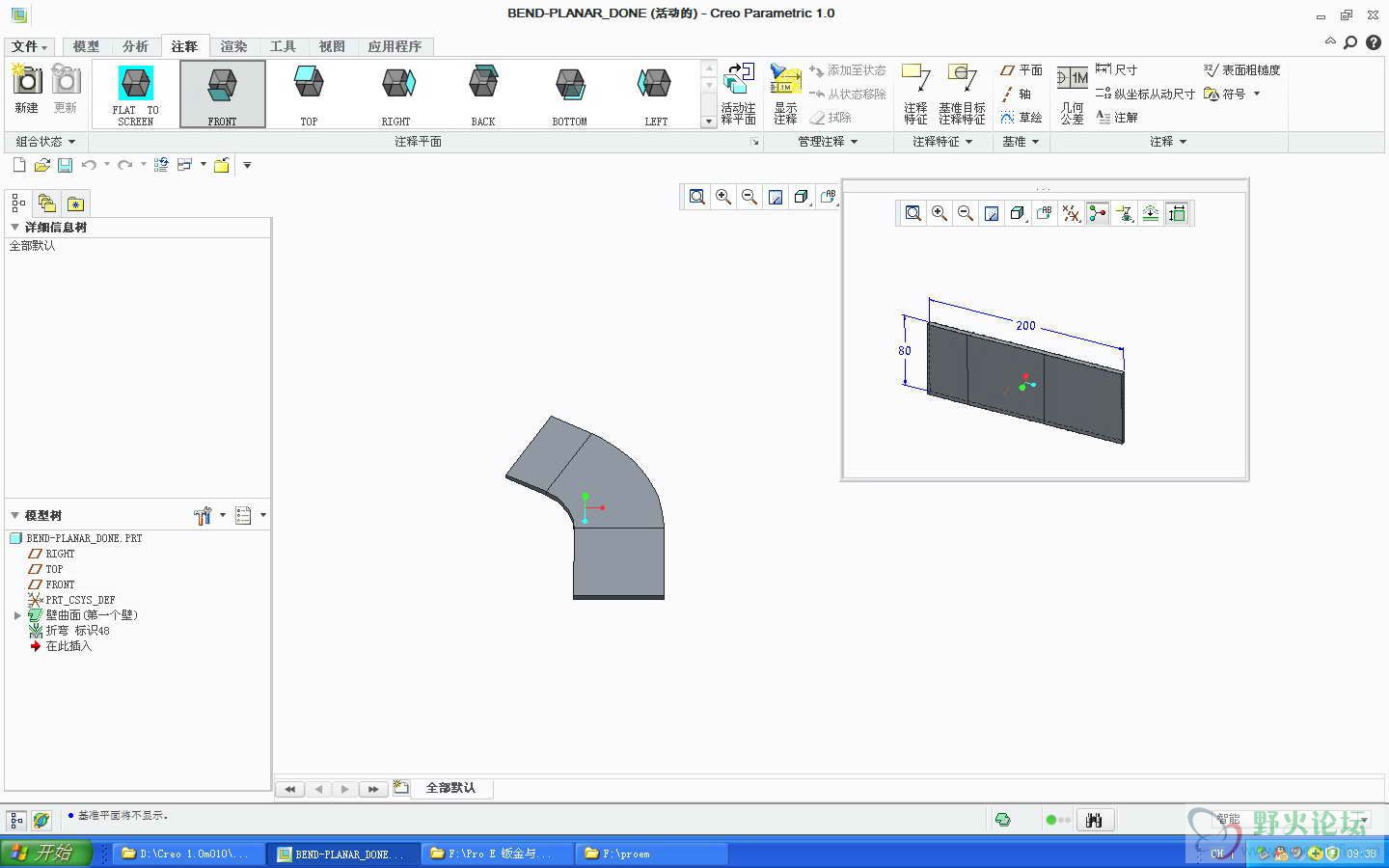Click the Save icon in quick access toolbar

tap(66, 165)
